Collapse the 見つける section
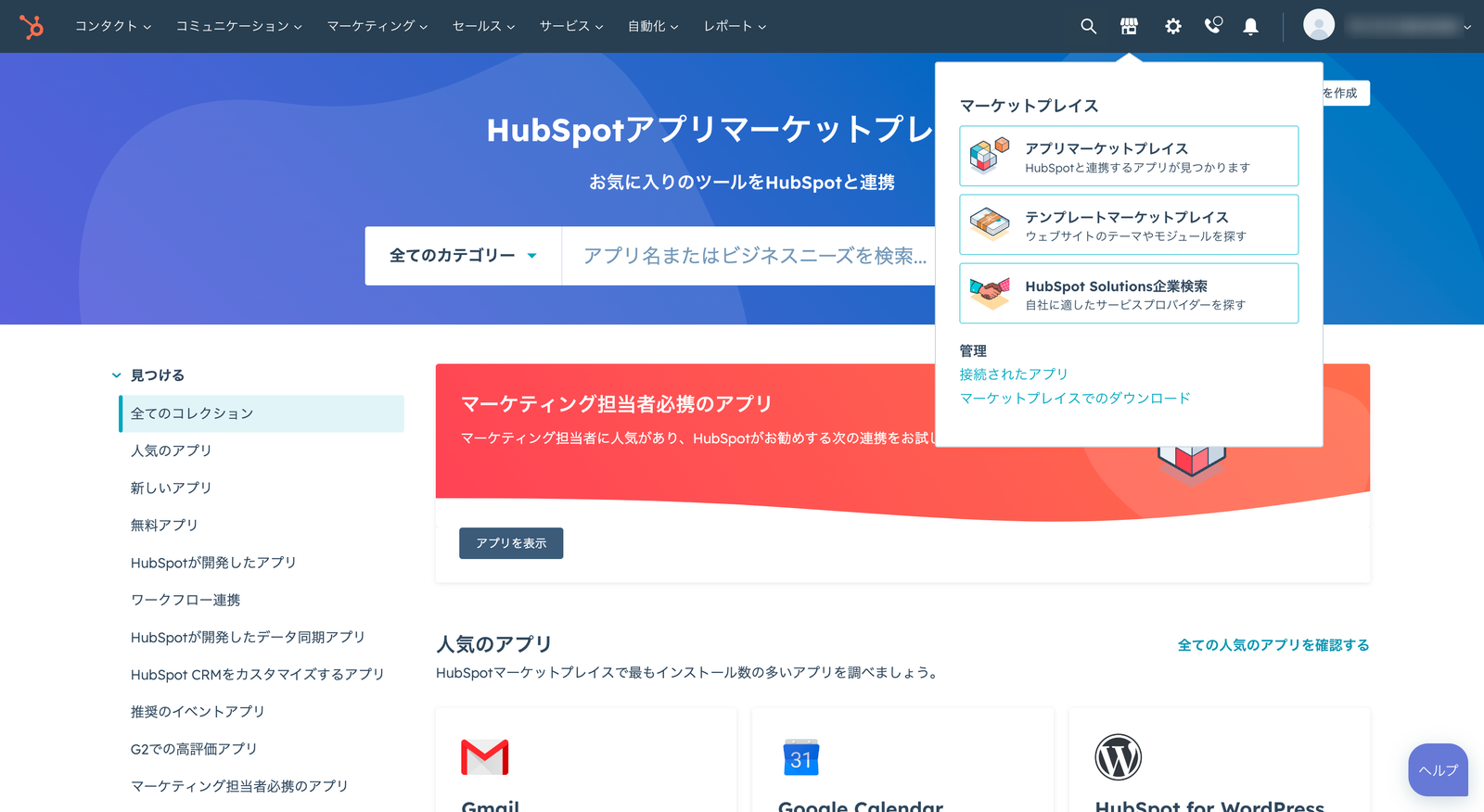This screenshot has width=1484, height=812. click(116, 375)
